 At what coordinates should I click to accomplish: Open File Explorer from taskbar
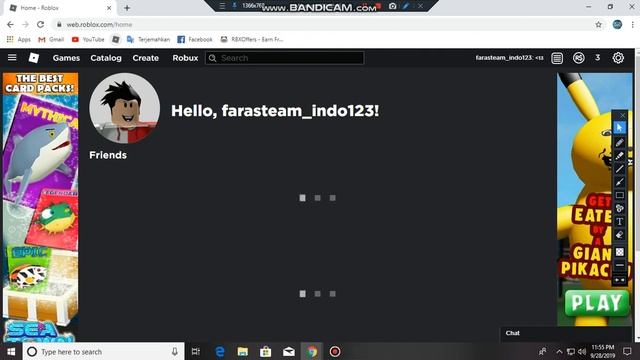coord(242,351)
